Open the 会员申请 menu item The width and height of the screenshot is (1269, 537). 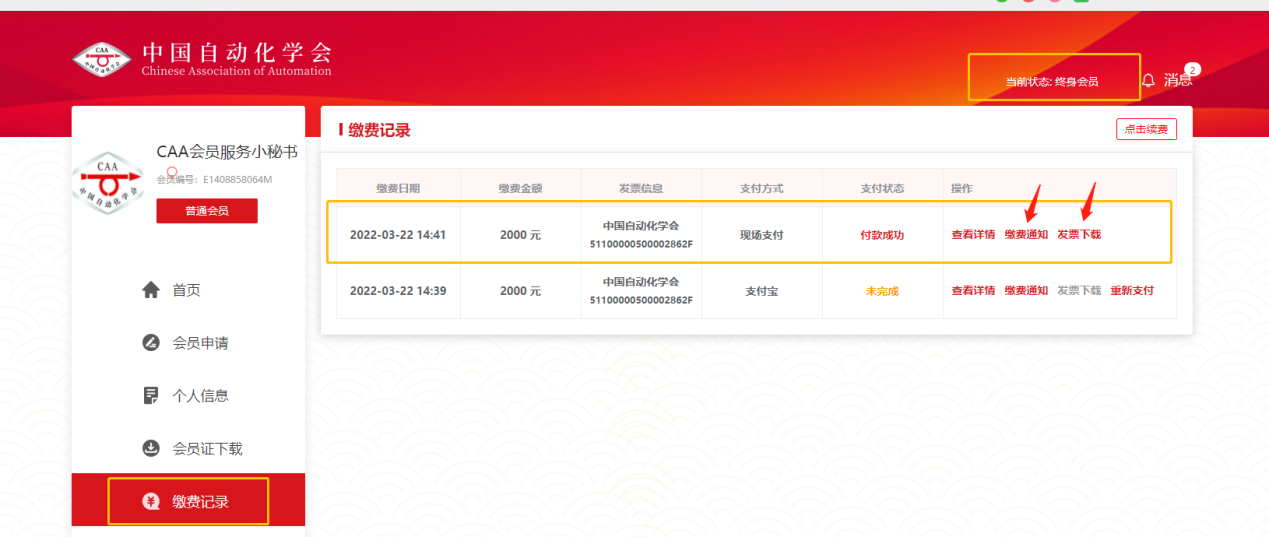click(x=200, y=343)
